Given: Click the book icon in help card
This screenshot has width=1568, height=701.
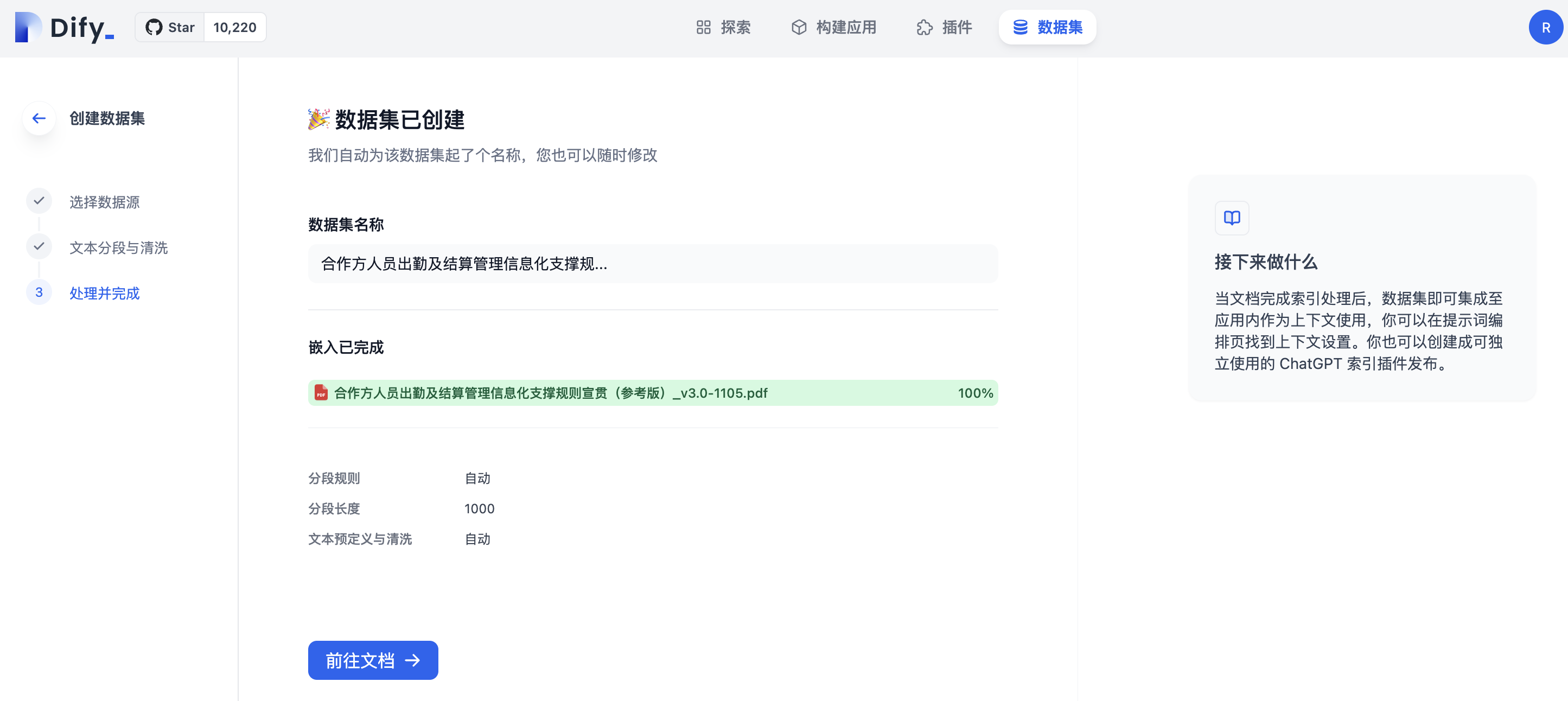Looking at the screenshot, I should [x=1232, y=218].
